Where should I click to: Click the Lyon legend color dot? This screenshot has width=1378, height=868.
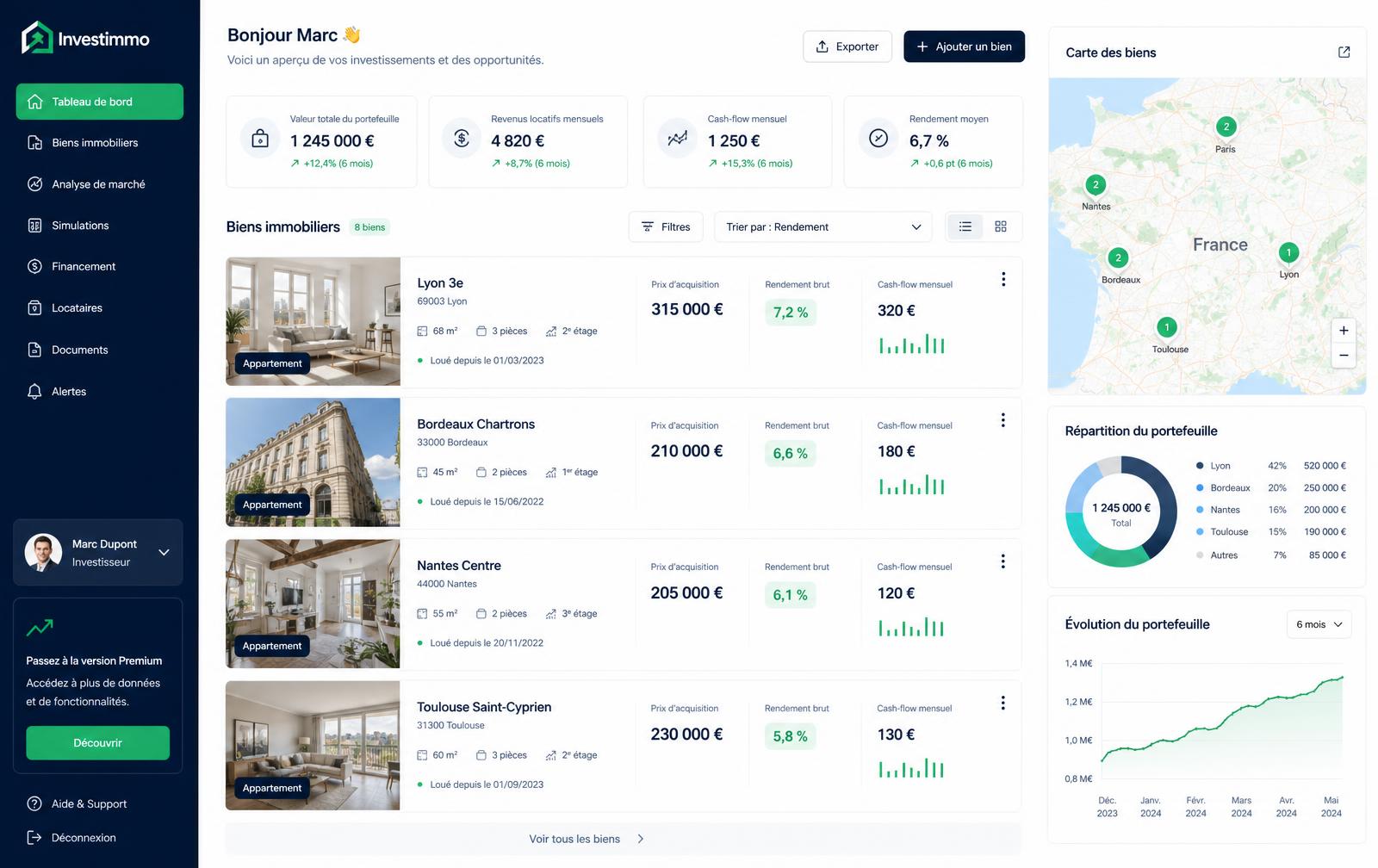(x=1200, y=466)
